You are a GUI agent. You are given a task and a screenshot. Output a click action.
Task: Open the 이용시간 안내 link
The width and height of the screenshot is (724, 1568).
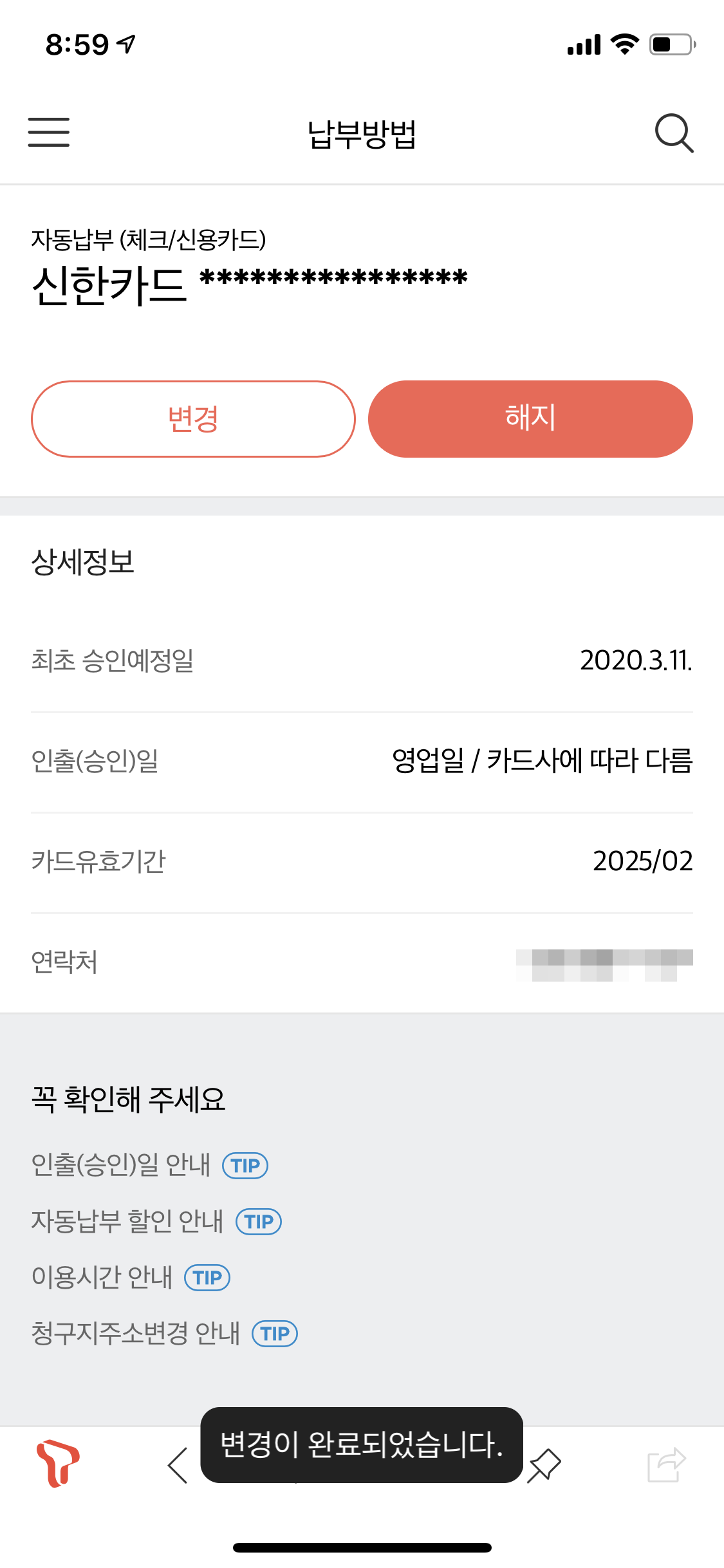pos(102,1277)
